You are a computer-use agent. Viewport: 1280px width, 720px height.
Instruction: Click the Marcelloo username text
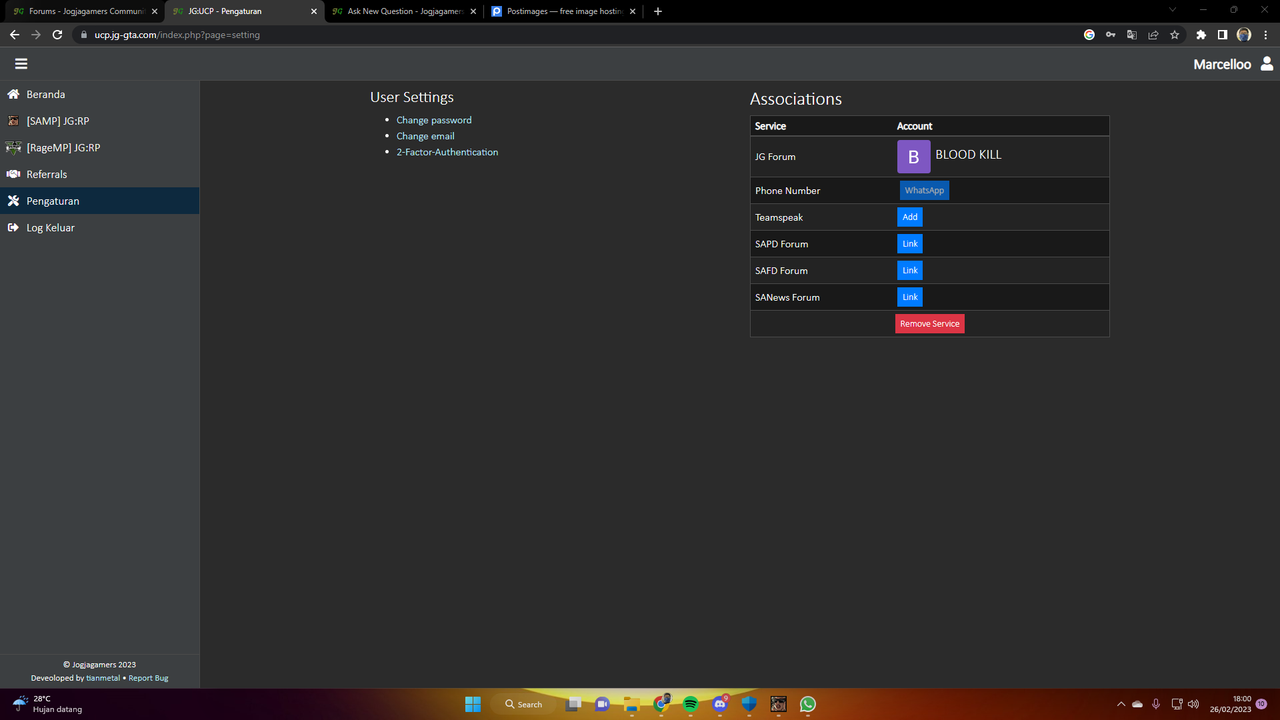1222,64
